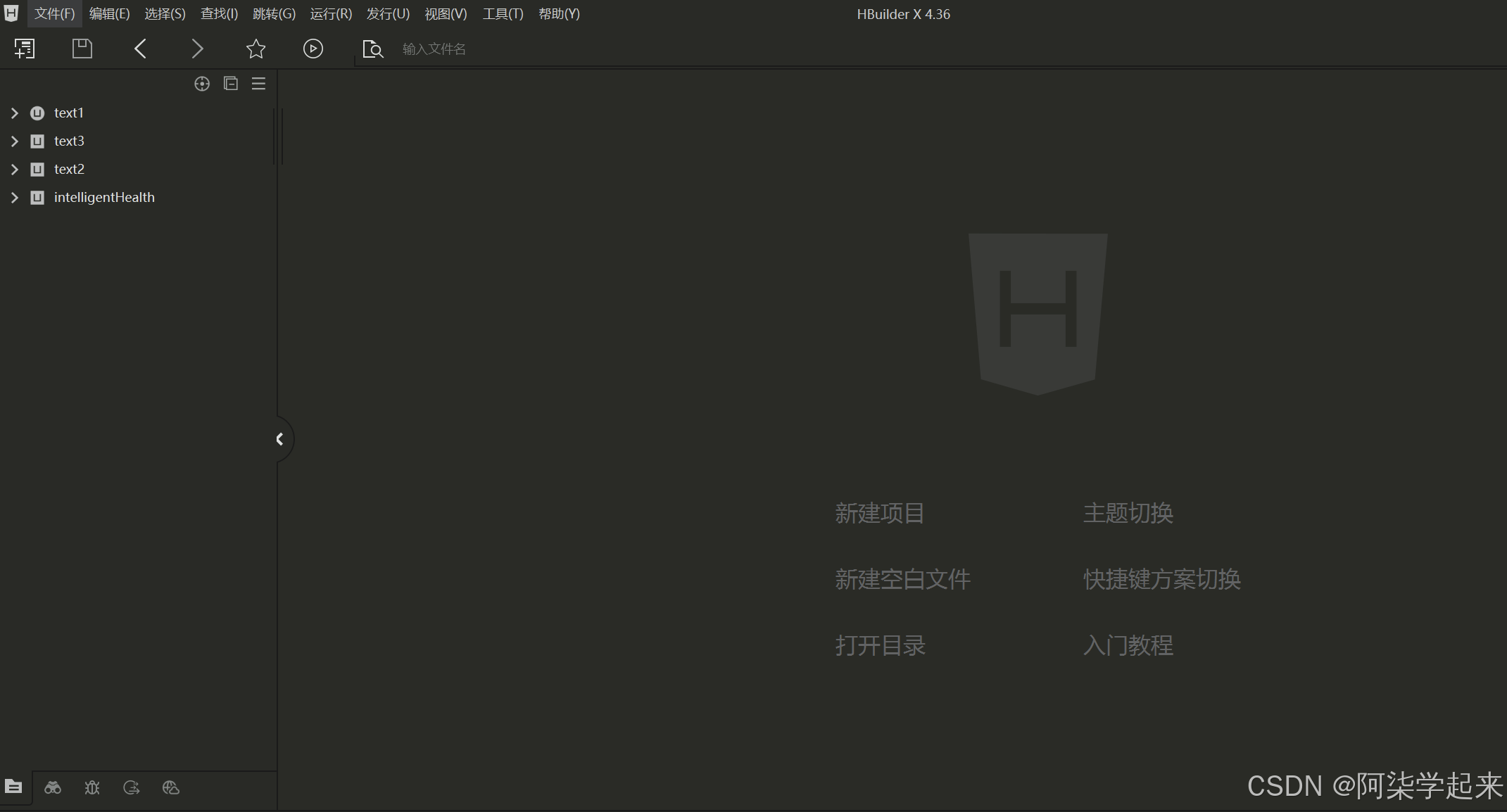1507x812 pixels.
Task: Click the text2 project icon
Action: click(37, 169)
